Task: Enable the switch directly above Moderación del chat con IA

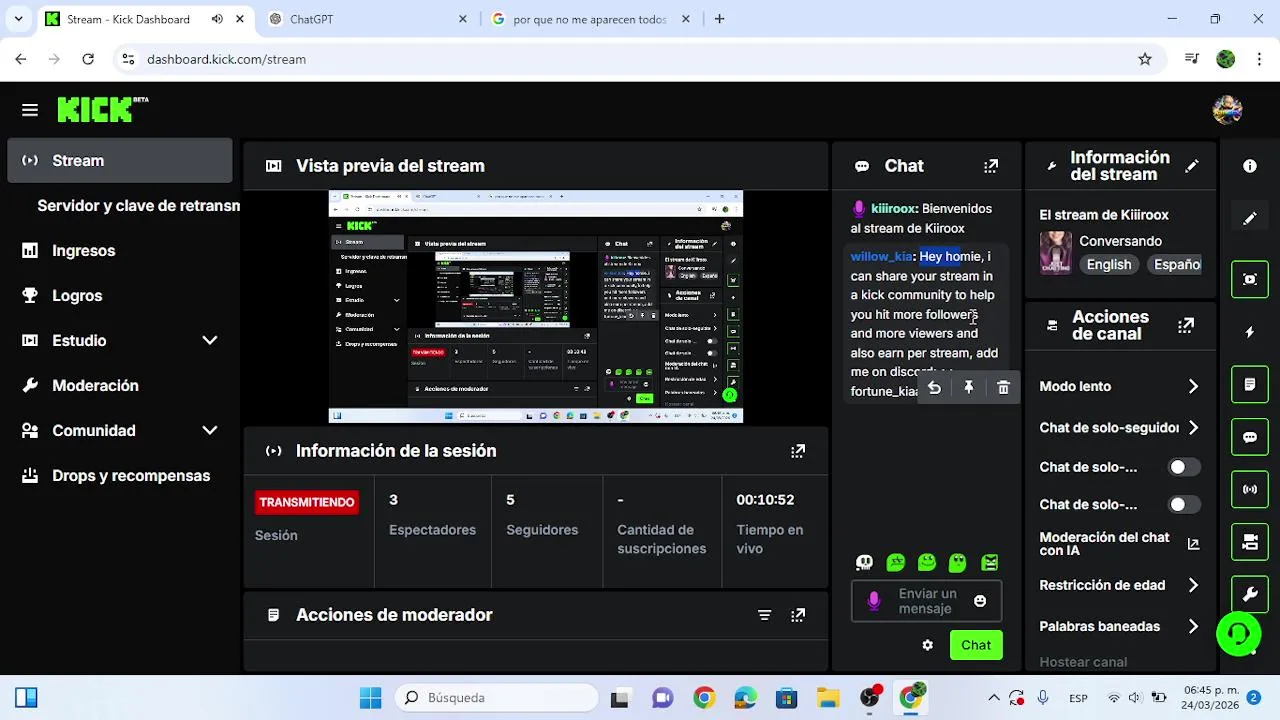Action: coord(1185,505)
